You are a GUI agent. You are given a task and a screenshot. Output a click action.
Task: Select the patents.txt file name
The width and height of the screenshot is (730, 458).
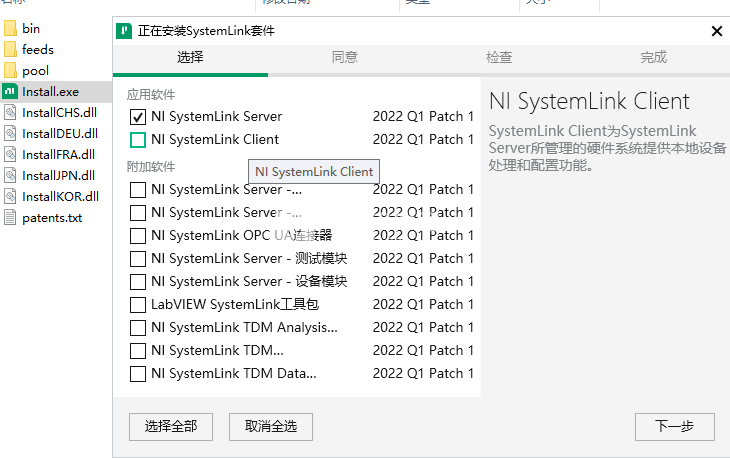52,218
